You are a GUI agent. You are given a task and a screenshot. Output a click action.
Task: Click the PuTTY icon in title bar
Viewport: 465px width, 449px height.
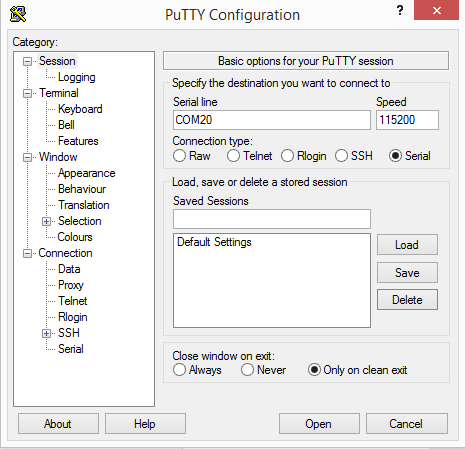(18, 14)
